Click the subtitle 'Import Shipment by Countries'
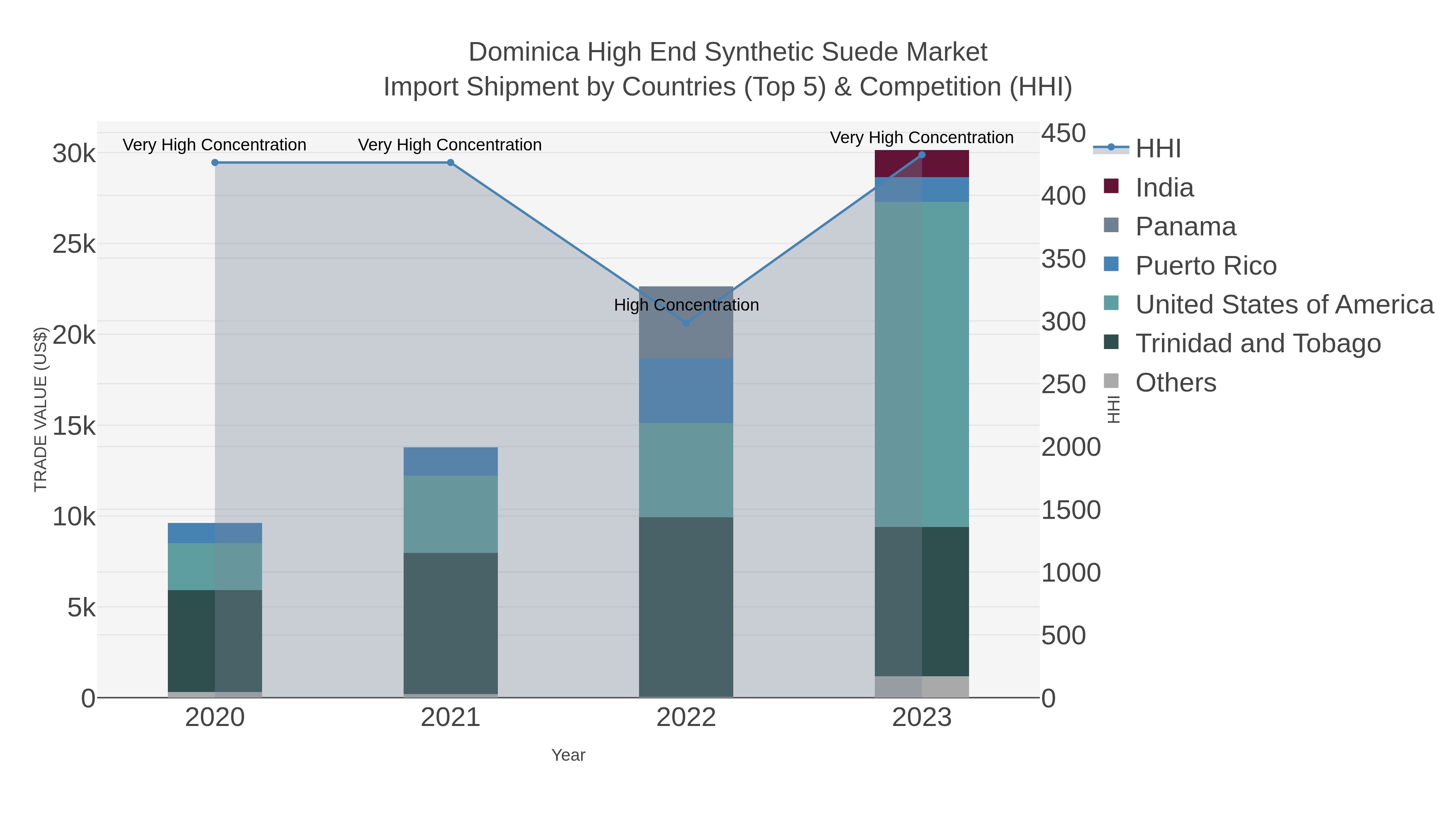 point(559,88)
